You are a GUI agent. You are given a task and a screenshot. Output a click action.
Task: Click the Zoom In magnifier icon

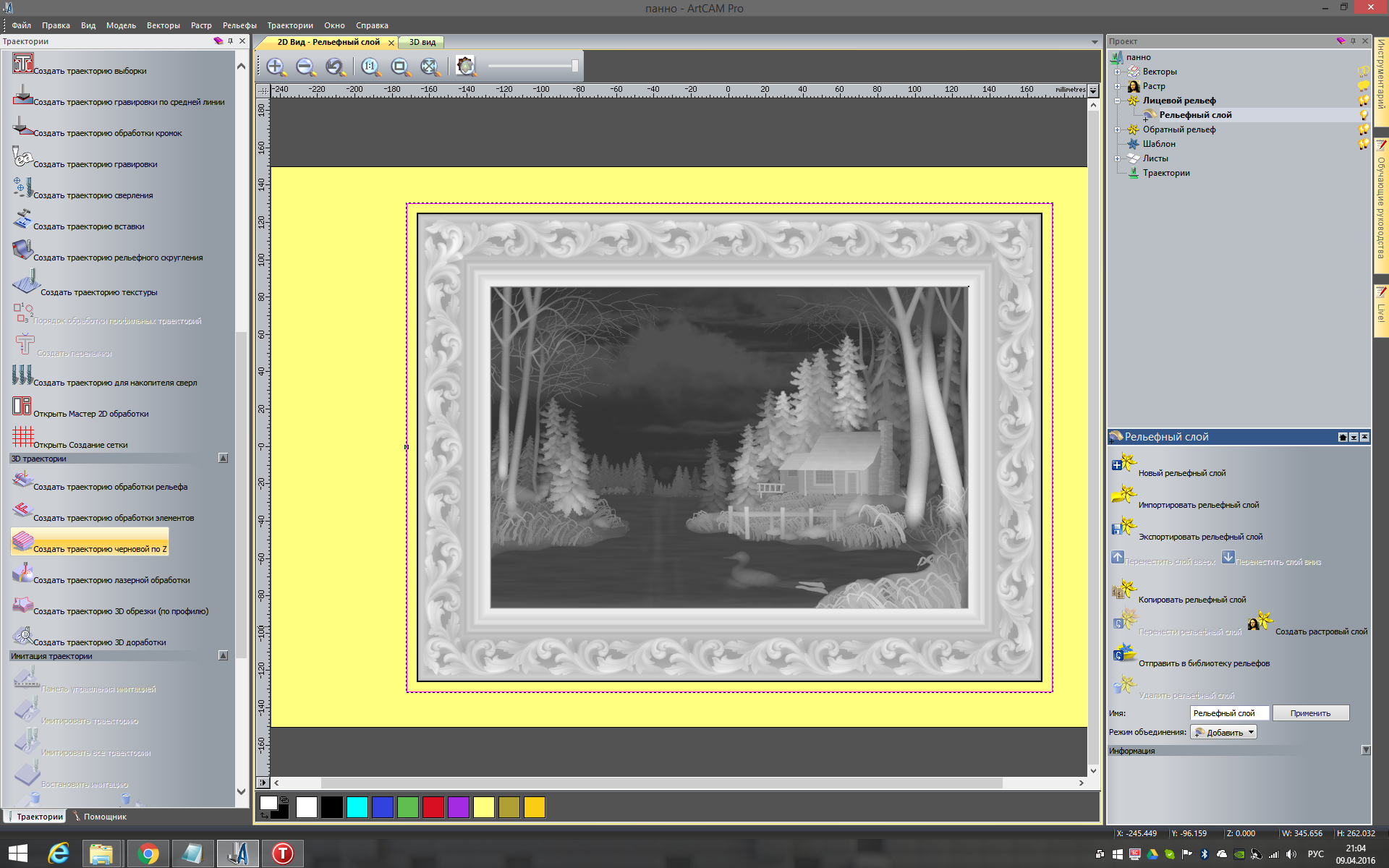(276, 67)
